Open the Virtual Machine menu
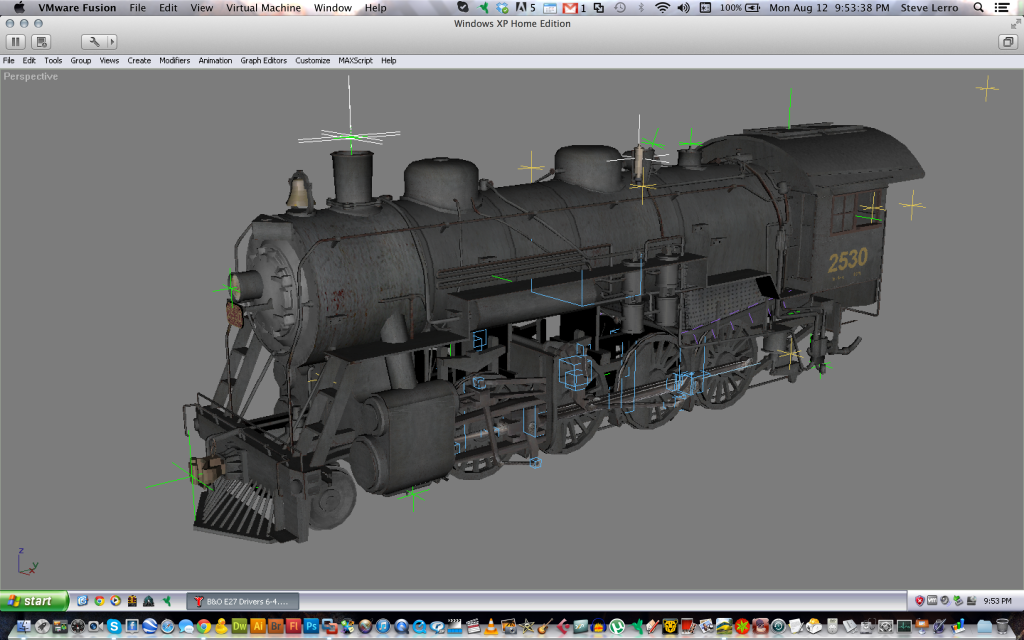This screenshot has height=640, width=1024. [263, 8]
